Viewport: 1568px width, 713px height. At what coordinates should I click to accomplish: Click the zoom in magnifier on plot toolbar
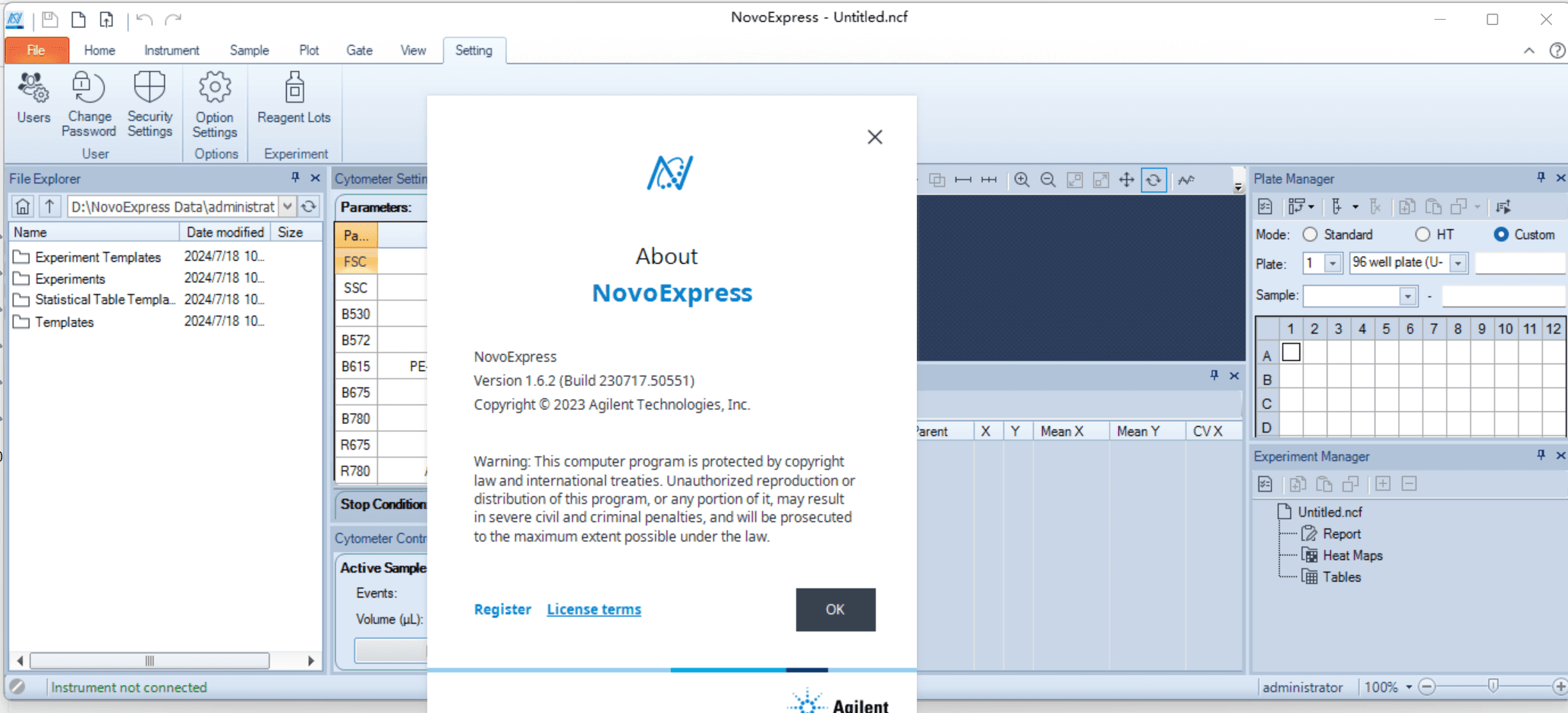coord(1022,180)
